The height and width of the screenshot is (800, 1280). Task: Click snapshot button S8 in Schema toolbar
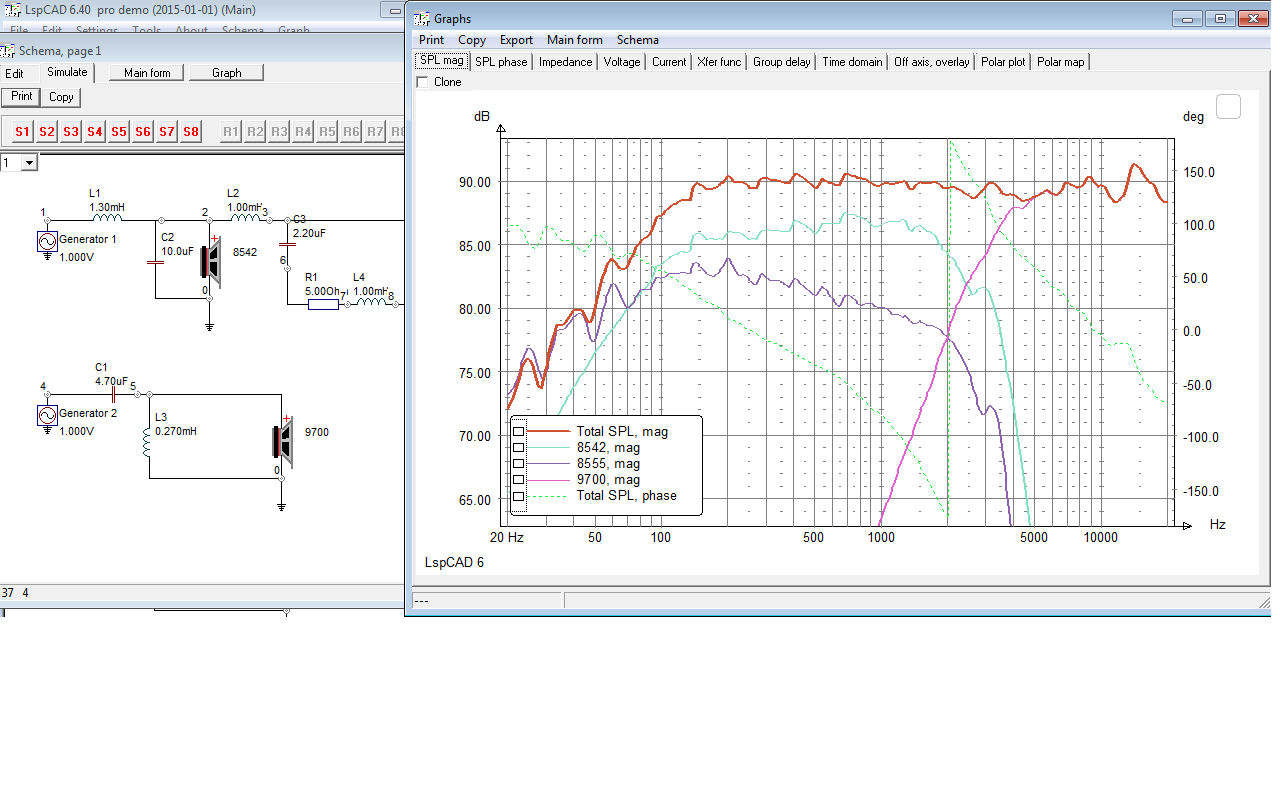190,131
